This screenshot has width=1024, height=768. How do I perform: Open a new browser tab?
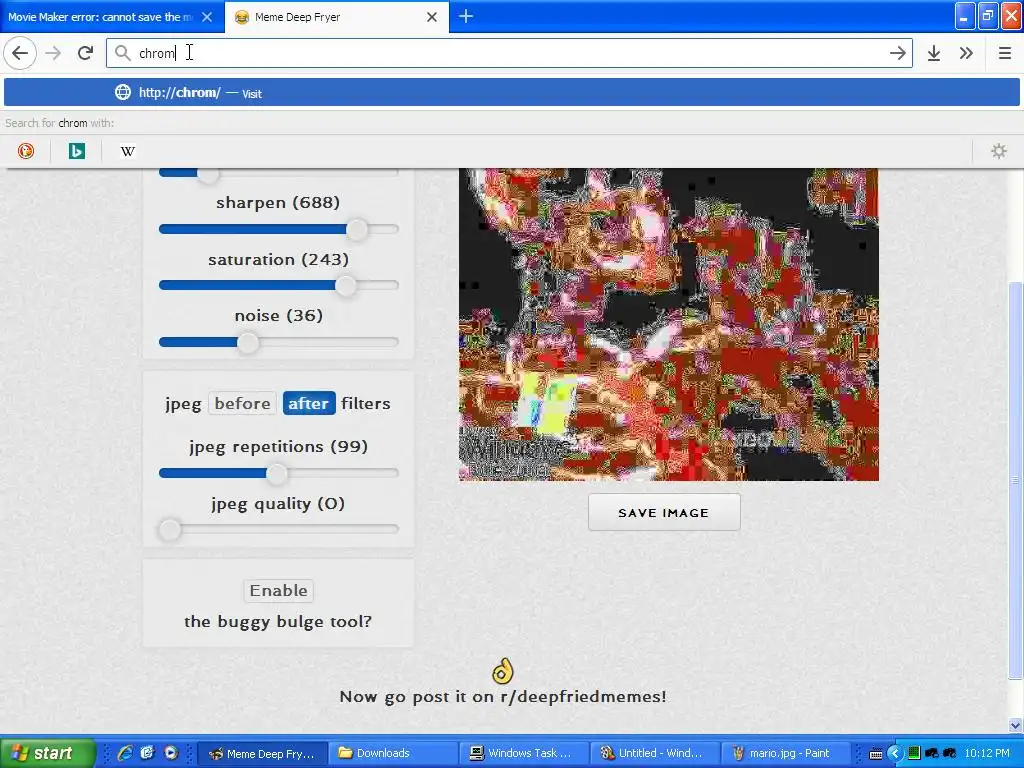tap(466, 16)
